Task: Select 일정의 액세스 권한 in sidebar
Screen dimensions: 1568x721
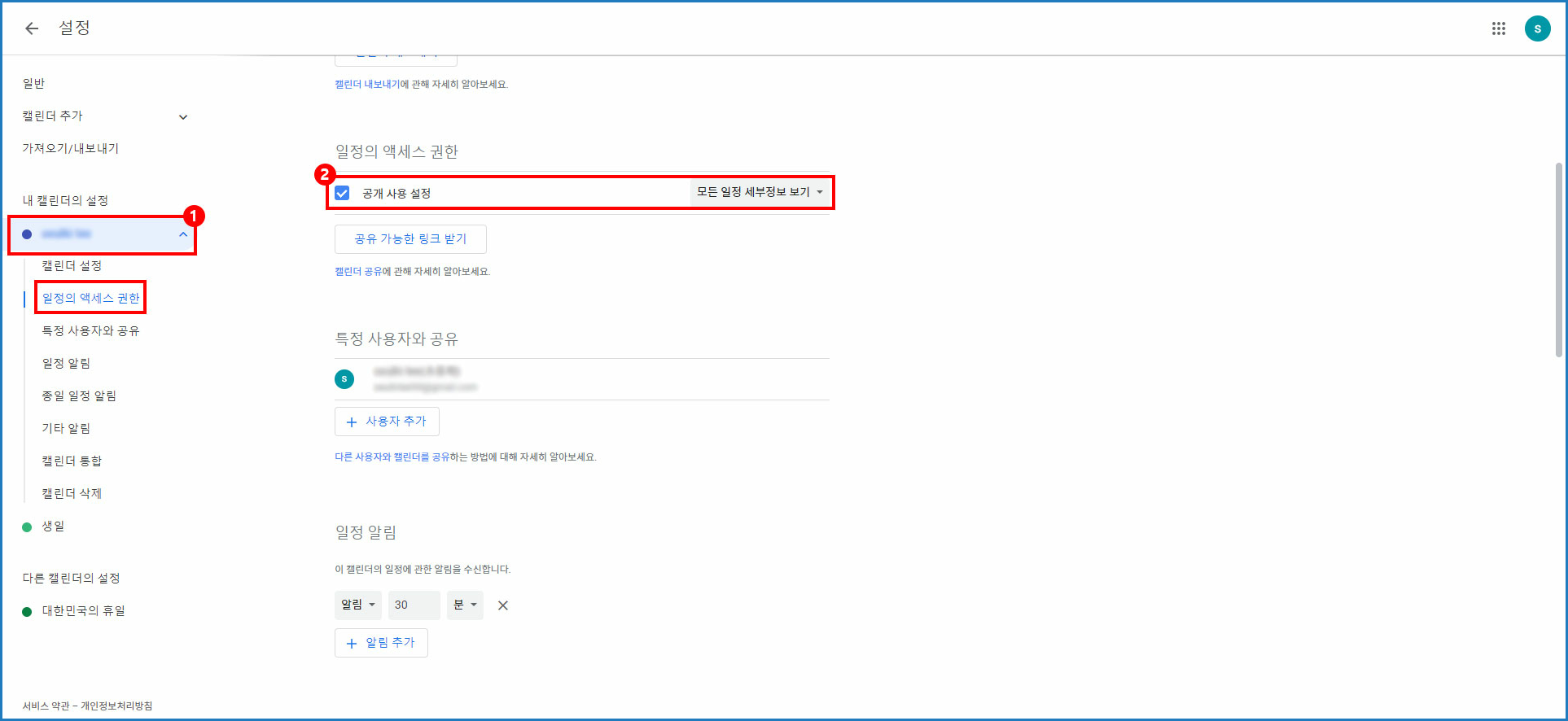Action: point(90,299)
